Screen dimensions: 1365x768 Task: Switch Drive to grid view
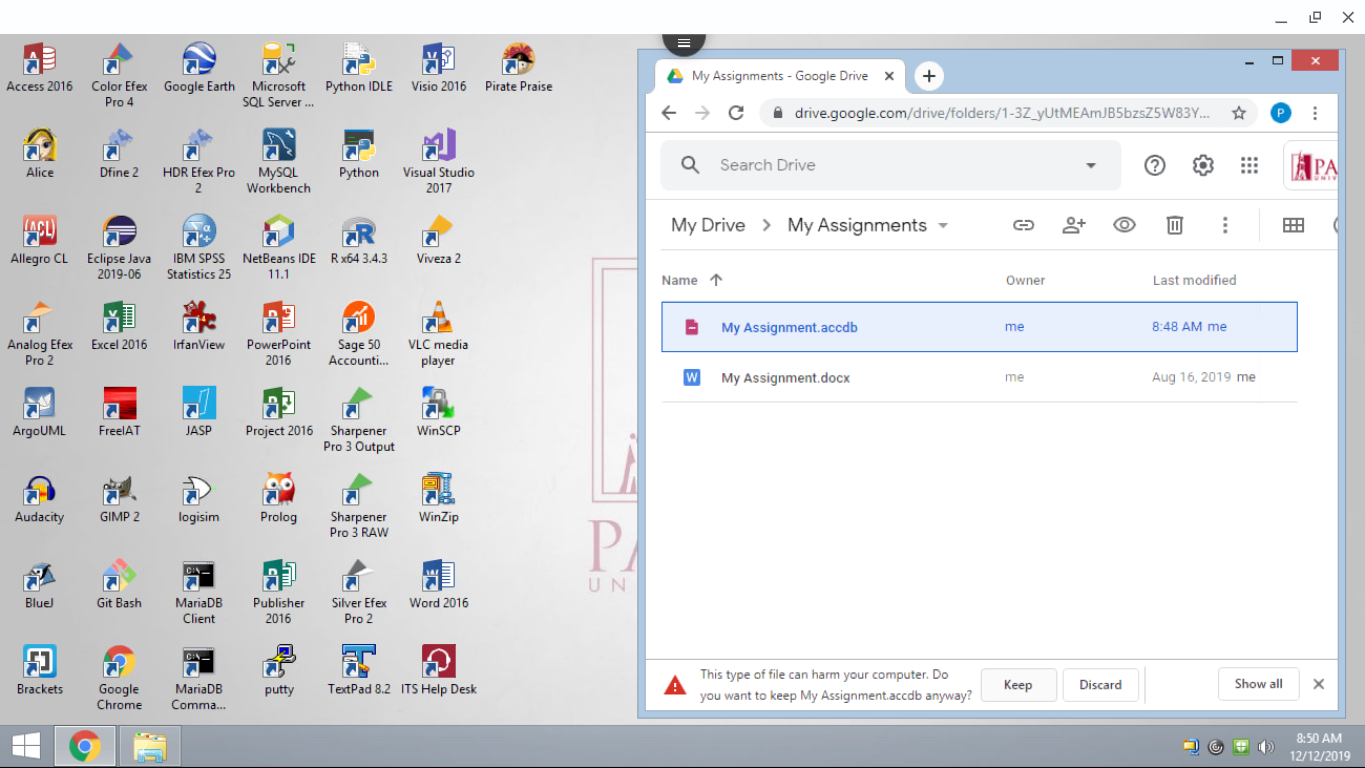[x=1293, y=225]
